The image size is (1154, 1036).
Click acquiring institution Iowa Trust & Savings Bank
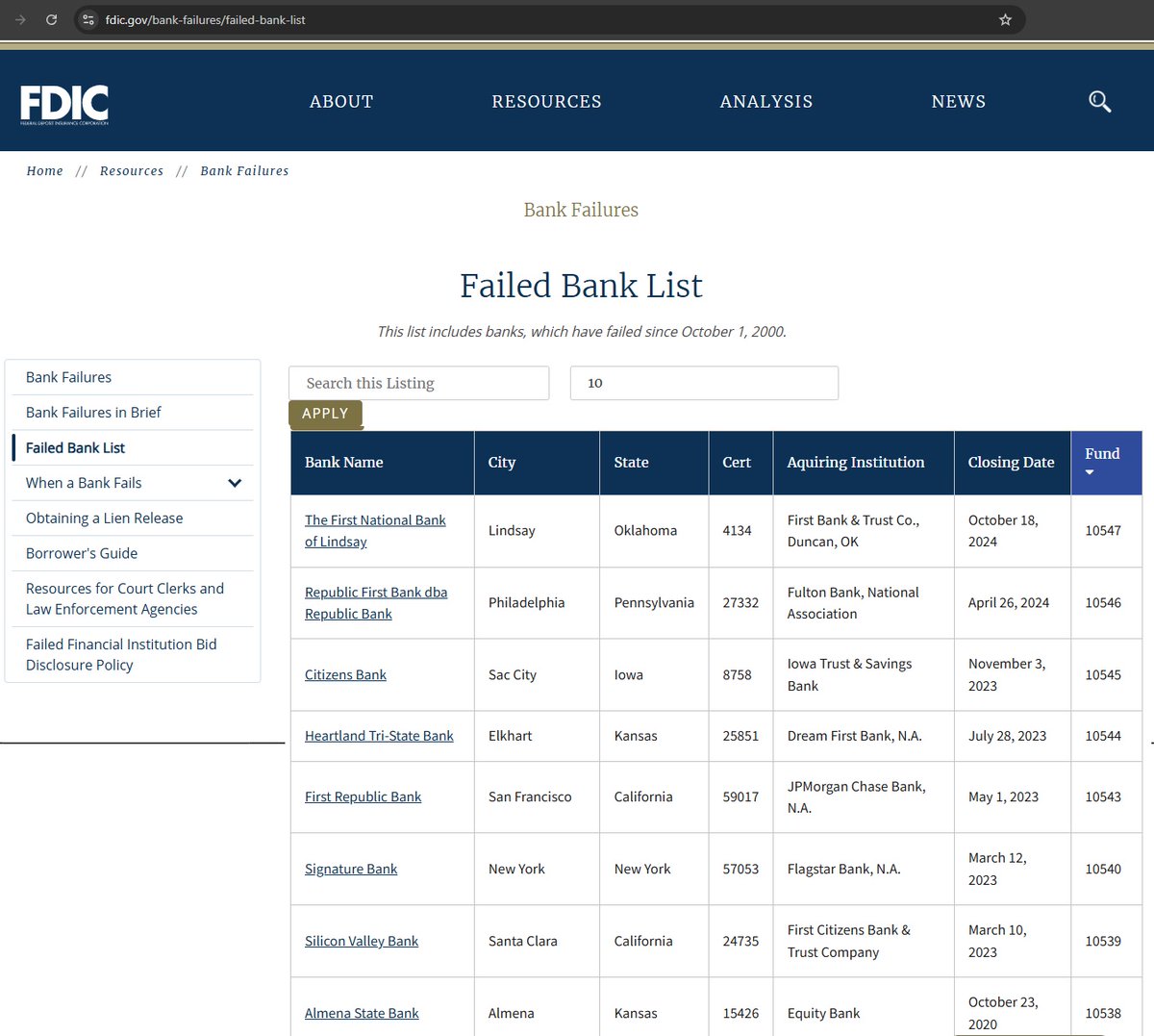849,674
